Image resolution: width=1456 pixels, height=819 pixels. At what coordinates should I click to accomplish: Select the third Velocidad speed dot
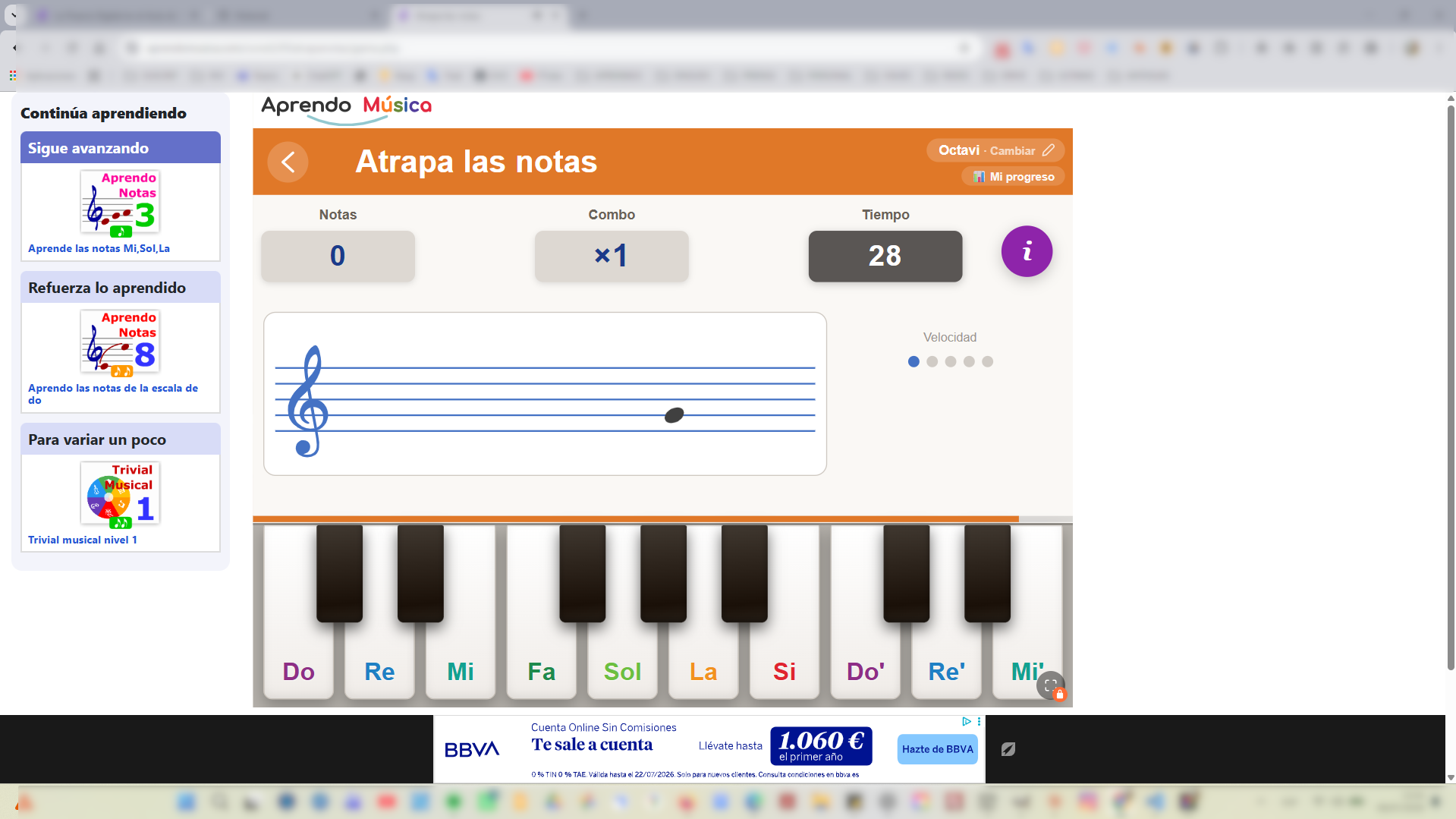click(951, 362)
